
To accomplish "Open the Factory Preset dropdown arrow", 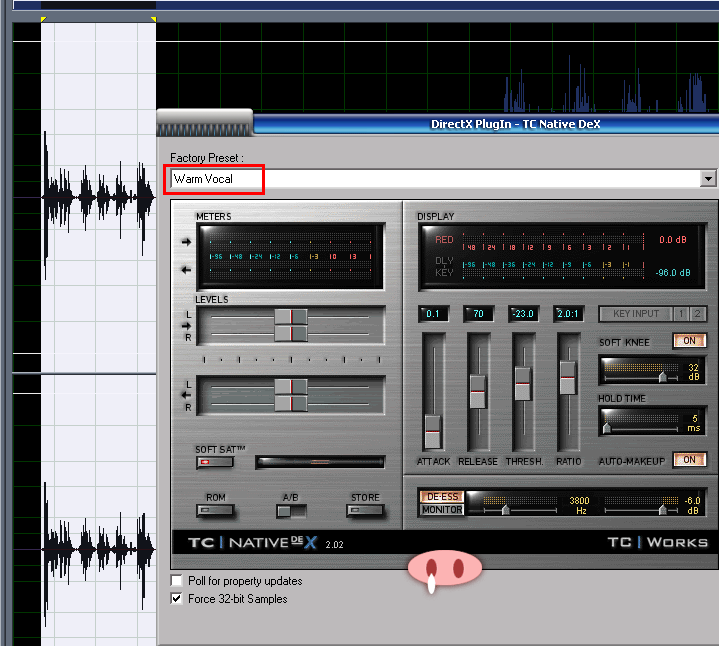I will click(708, 178).
